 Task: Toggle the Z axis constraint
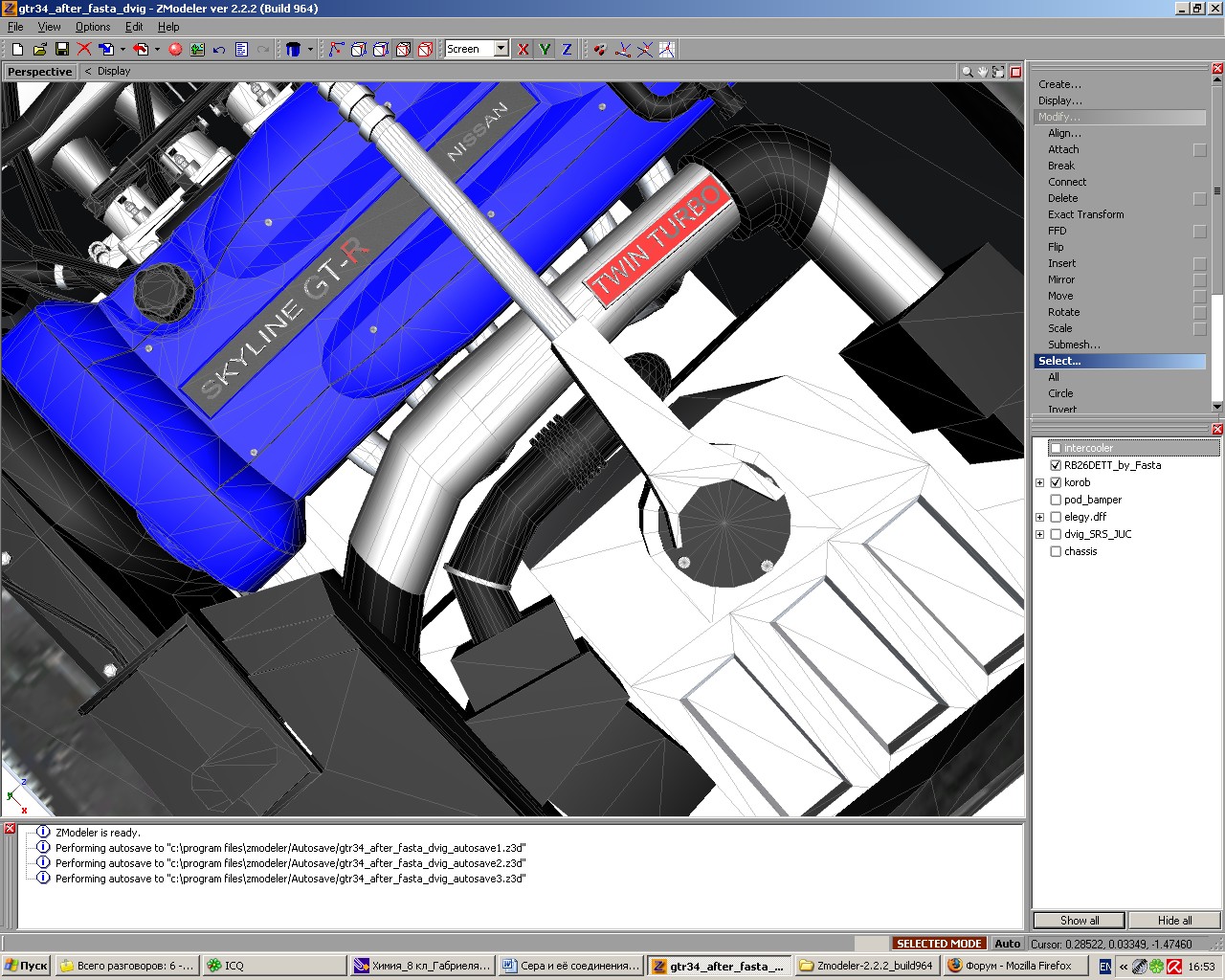[567, 49]
